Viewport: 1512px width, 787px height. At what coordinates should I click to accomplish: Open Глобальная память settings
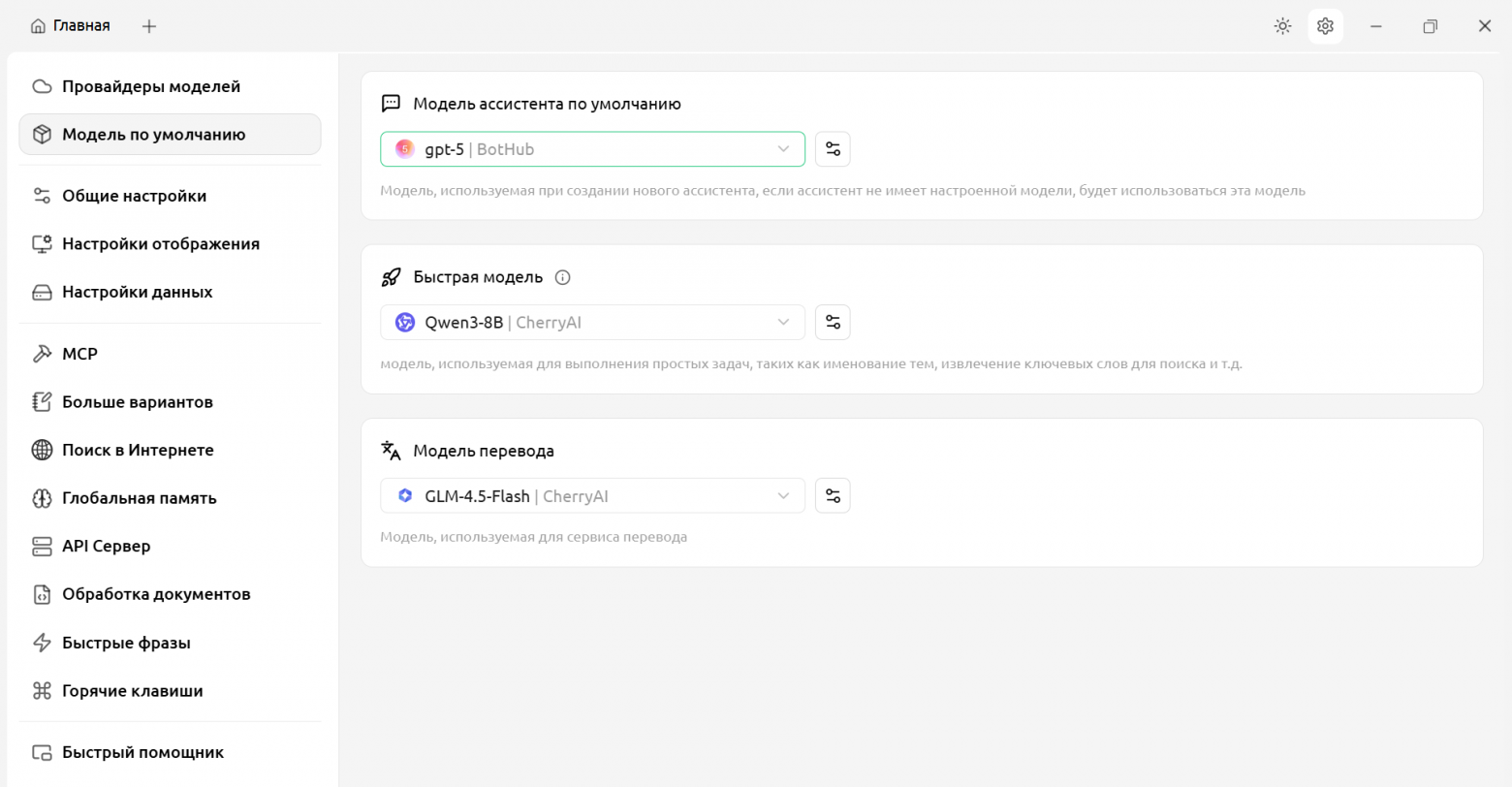coord(139,498)
